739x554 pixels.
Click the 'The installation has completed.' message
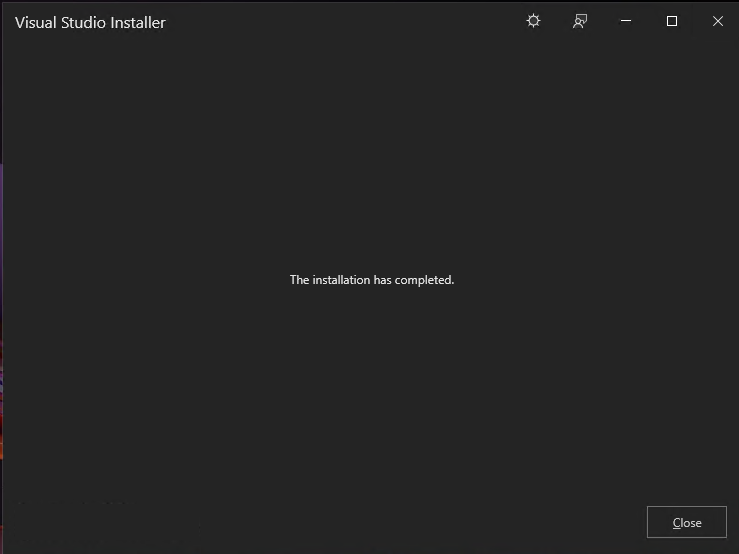372,280
